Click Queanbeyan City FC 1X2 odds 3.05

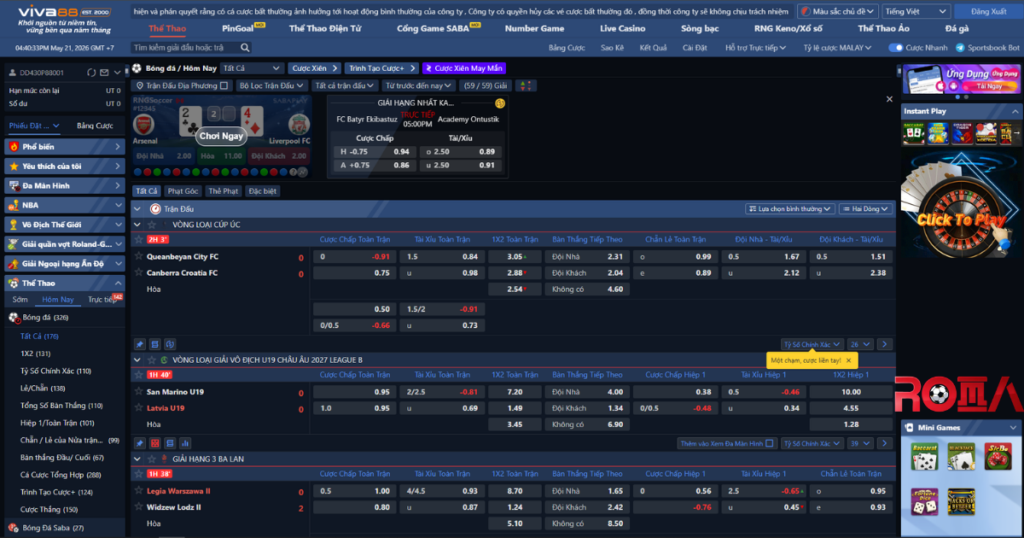click(515, 257)
